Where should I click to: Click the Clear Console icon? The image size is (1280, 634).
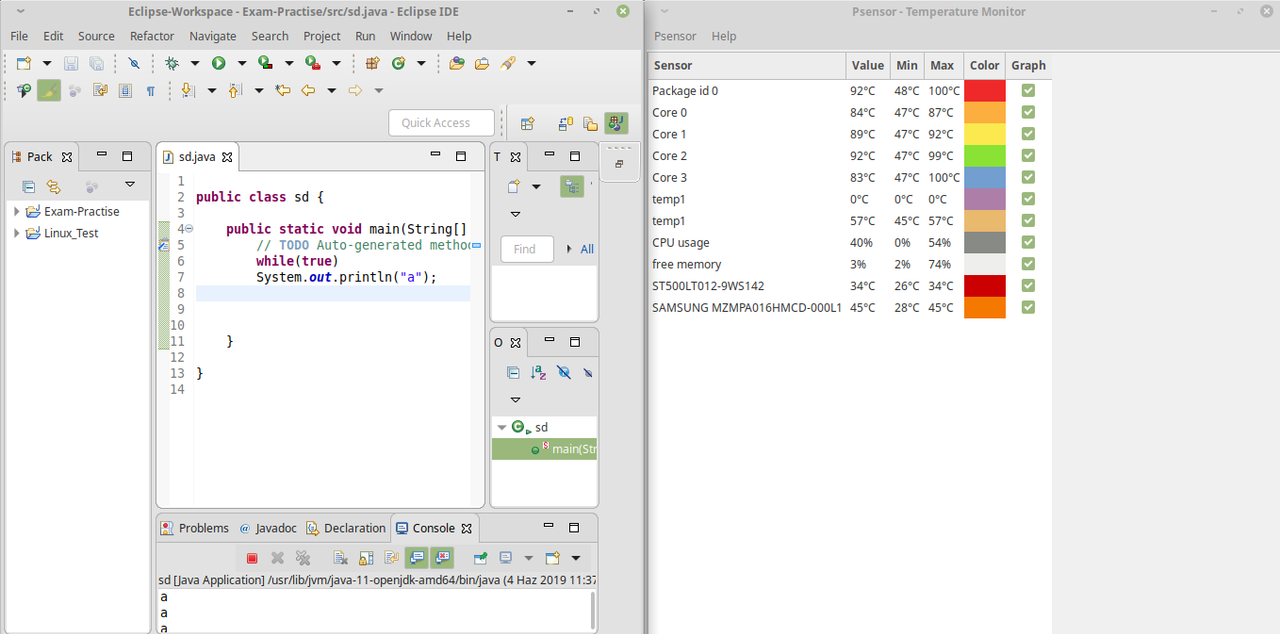click(x=341, y=558)
